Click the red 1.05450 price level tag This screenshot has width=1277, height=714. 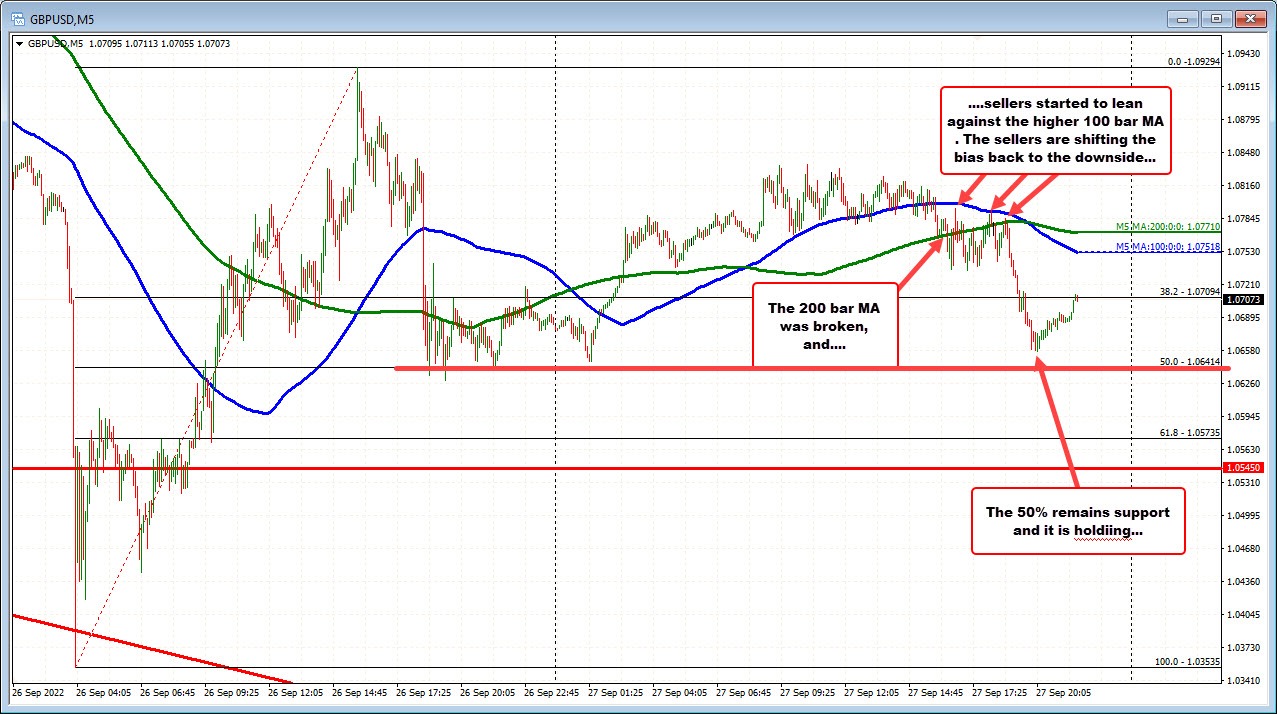(x=1243, y=466)
